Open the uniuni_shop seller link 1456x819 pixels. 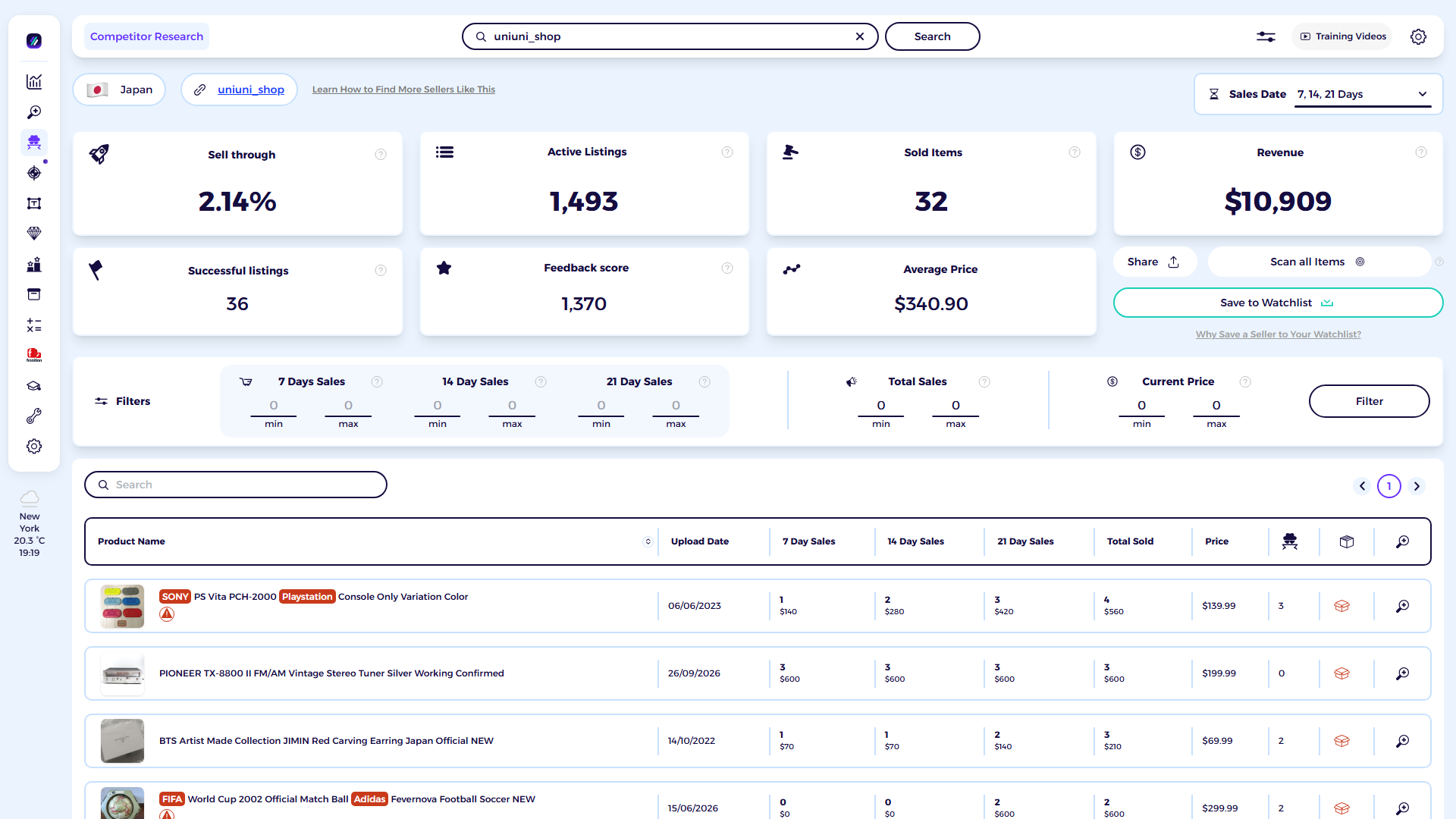point(251,89)
